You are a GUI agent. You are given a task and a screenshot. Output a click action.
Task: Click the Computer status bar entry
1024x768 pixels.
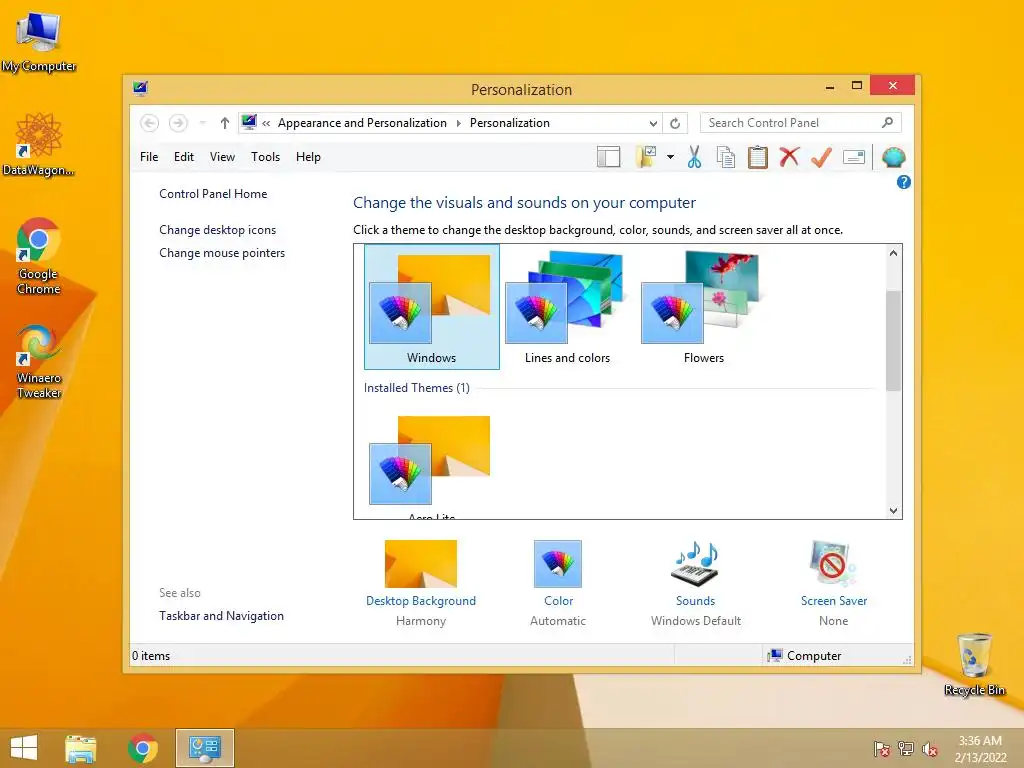804,656
